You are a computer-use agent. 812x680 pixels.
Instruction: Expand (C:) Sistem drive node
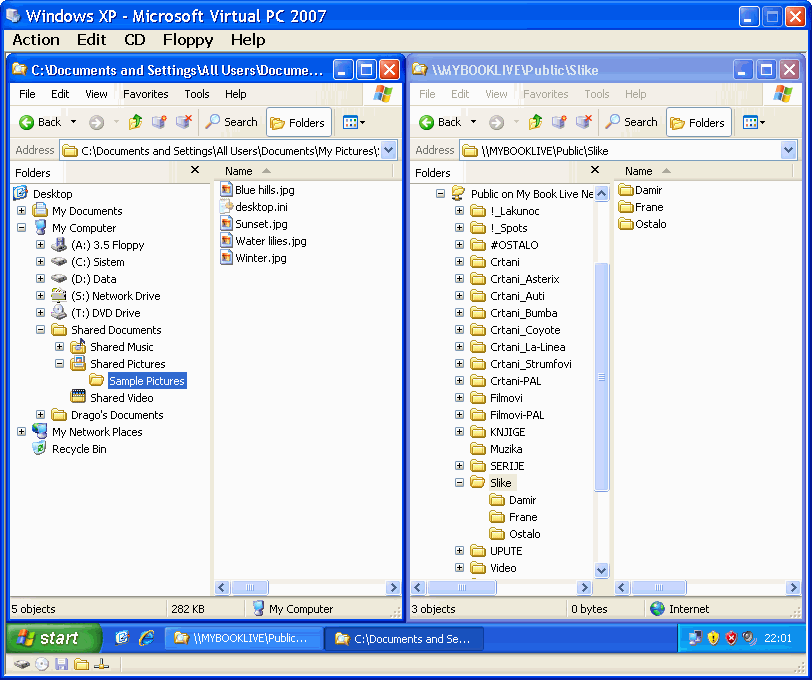pos(40,262)
